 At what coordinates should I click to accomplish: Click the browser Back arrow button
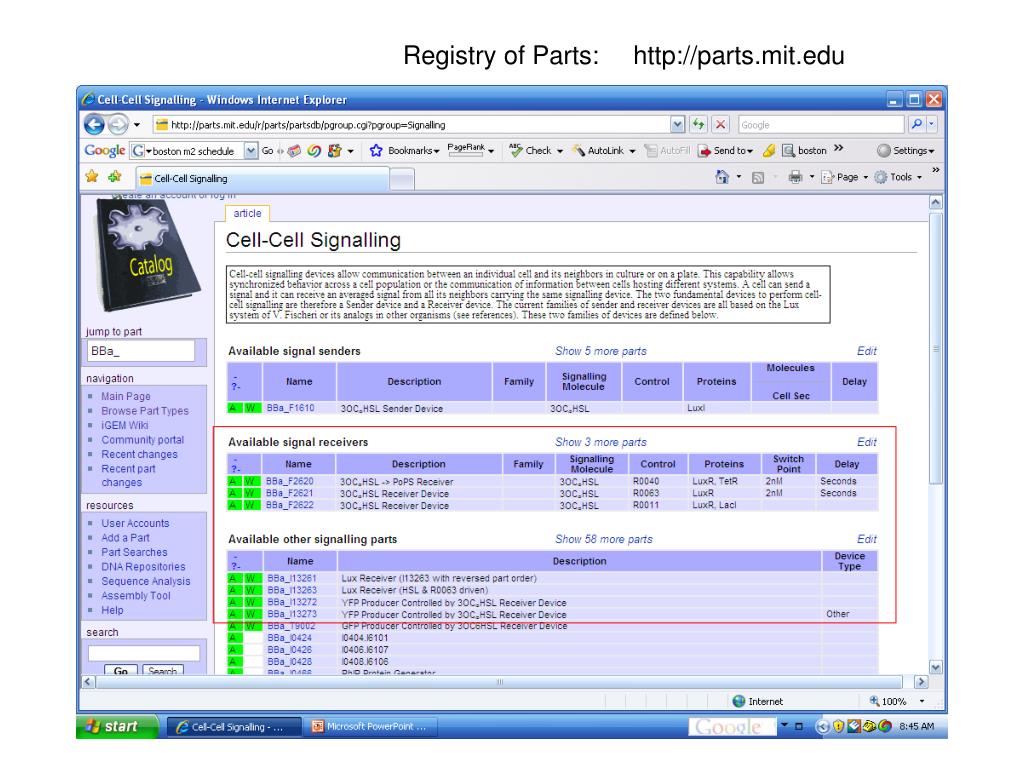[95, 124]
